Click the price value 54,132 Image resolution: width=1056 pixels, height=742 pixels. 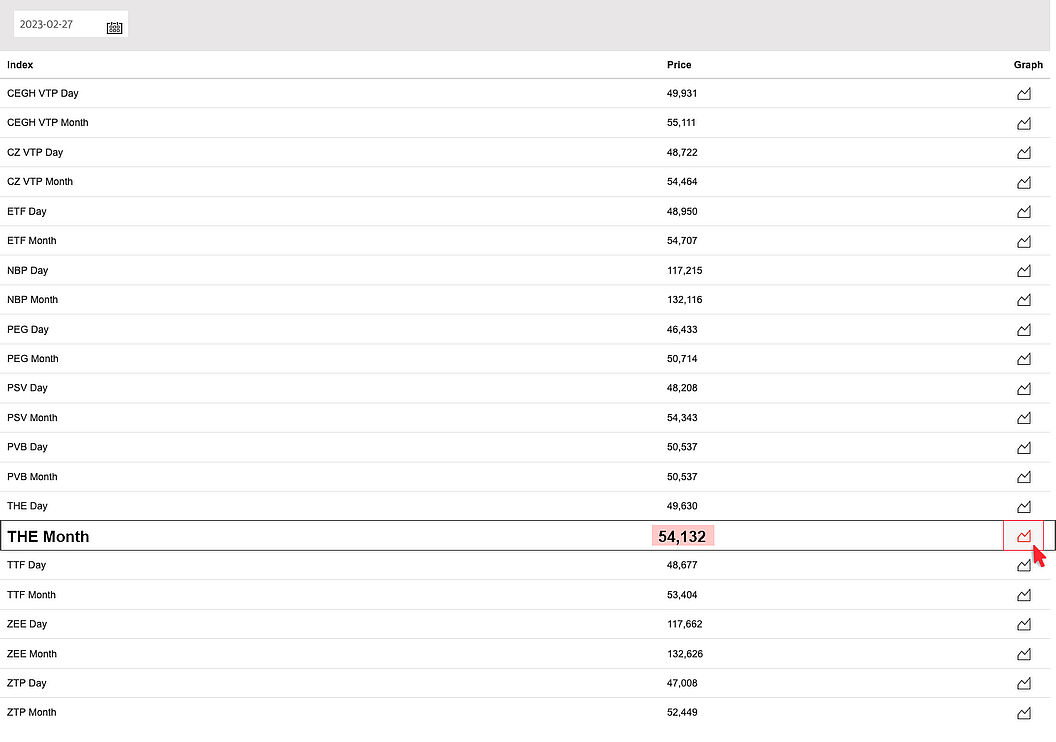(x=682, y=537)
